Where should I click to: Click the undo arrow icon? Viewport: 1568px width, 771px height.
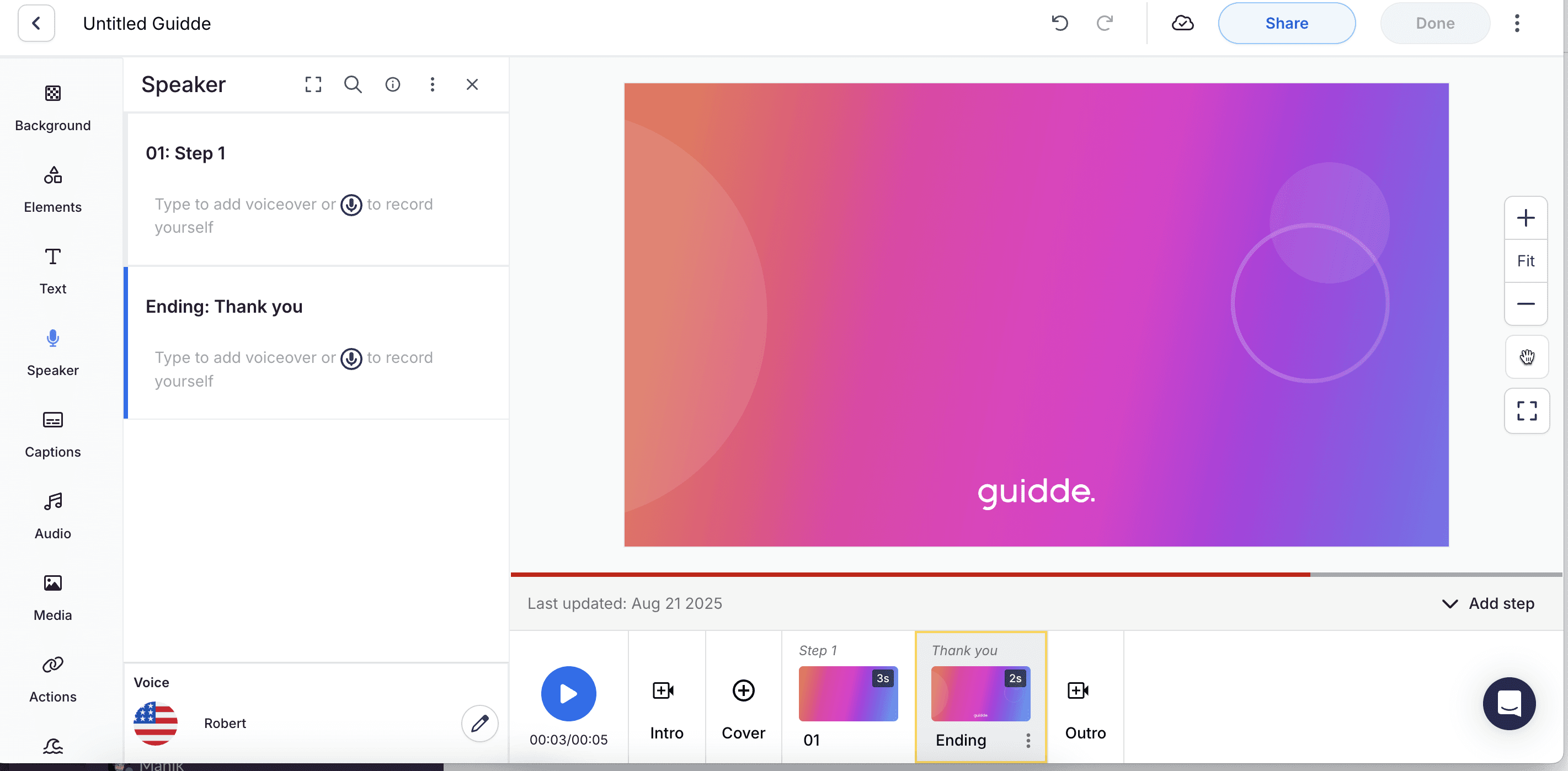coord(1060,23)
